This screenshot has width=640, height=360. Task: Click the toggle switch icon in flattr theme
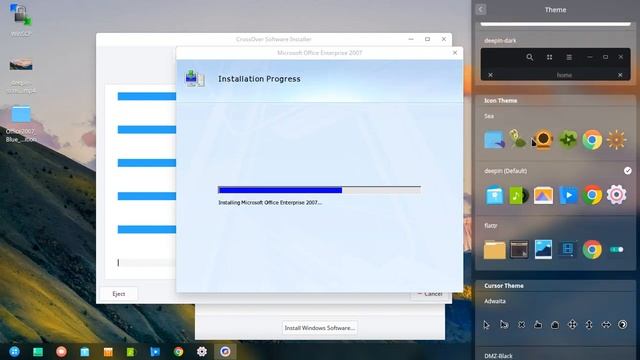point(616,249)
